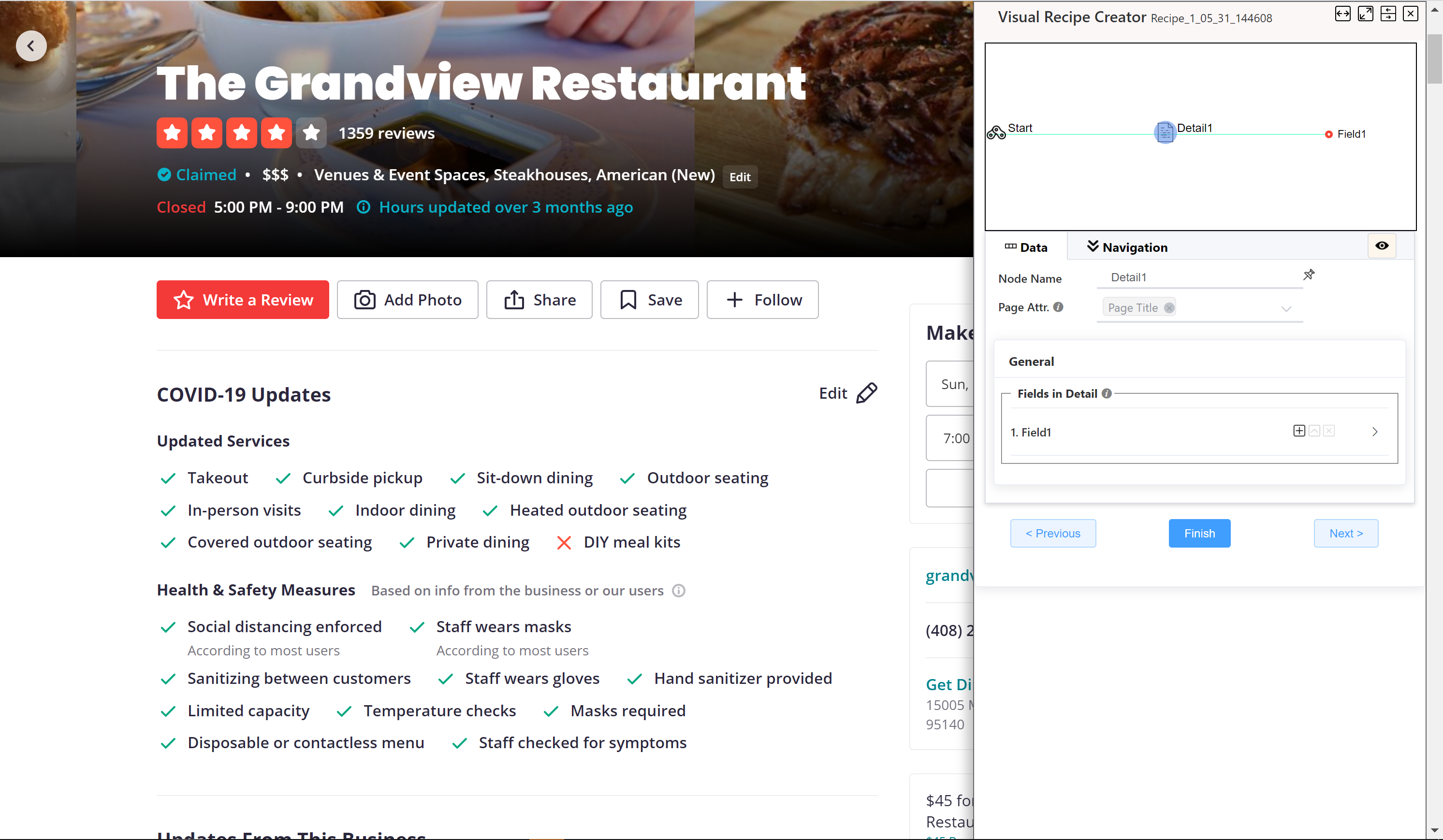1443x840 pixels.
Task: Click the Previous button in recipe creator
Action: coord(1053,533)
